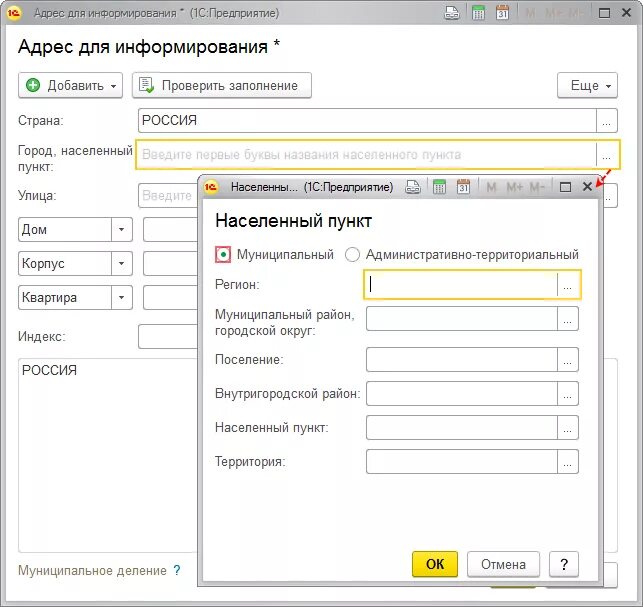Open calculator in Населенный пункт dialog title bar
The height and width of the screenshot is (607, 643).
439,187
